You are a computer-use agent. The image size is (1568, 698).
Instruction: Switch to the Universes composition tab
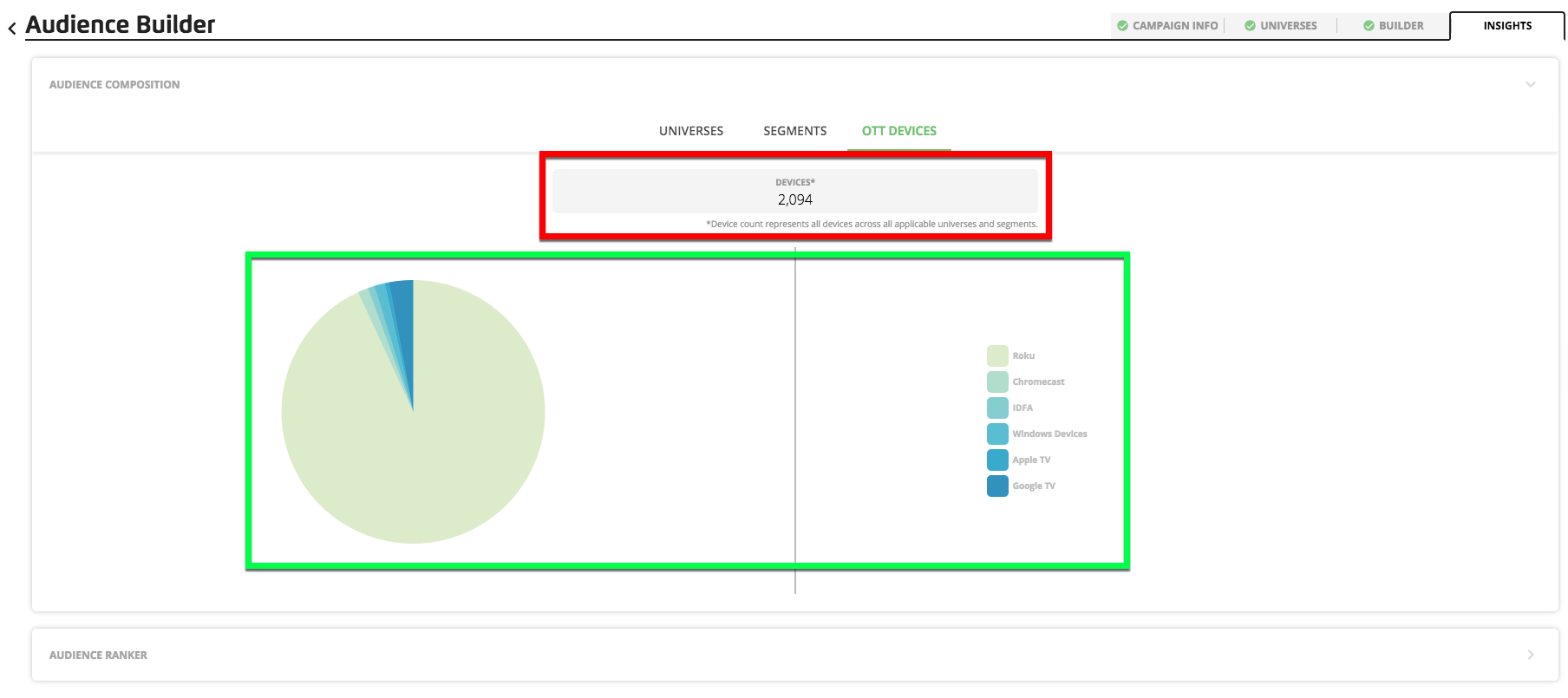(691, 131)
